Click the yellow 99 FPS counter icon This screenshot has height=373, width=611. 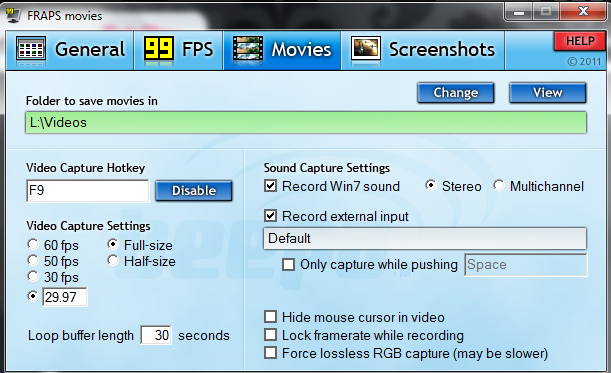[x=158, y=48]
